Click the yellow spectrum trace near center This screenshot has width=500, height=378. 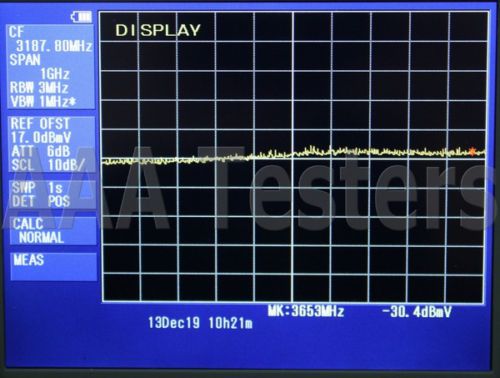[x=293, y=154]
